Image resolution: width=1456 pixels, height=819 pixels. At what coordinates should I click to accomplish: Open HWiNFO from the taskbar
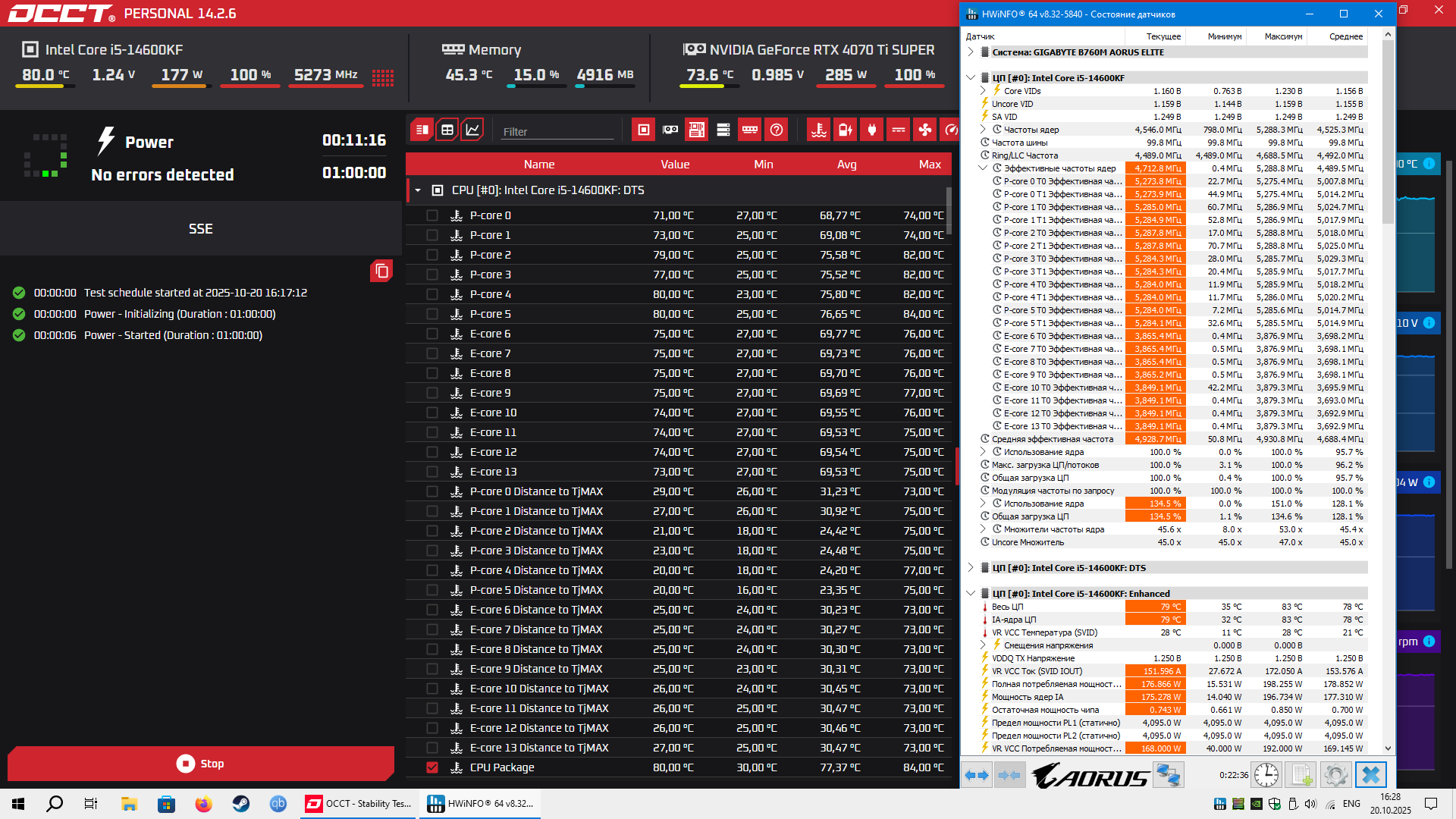481,804
